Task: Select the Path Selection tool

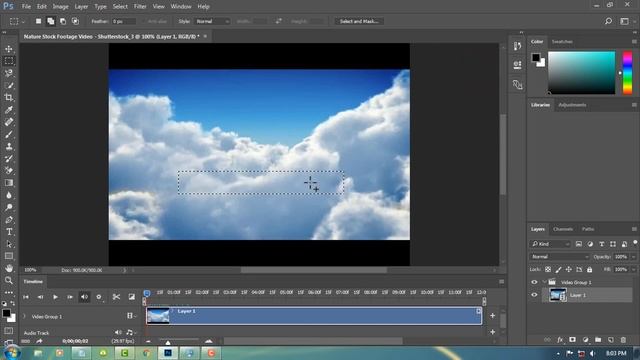Action: tap(9, 244)
